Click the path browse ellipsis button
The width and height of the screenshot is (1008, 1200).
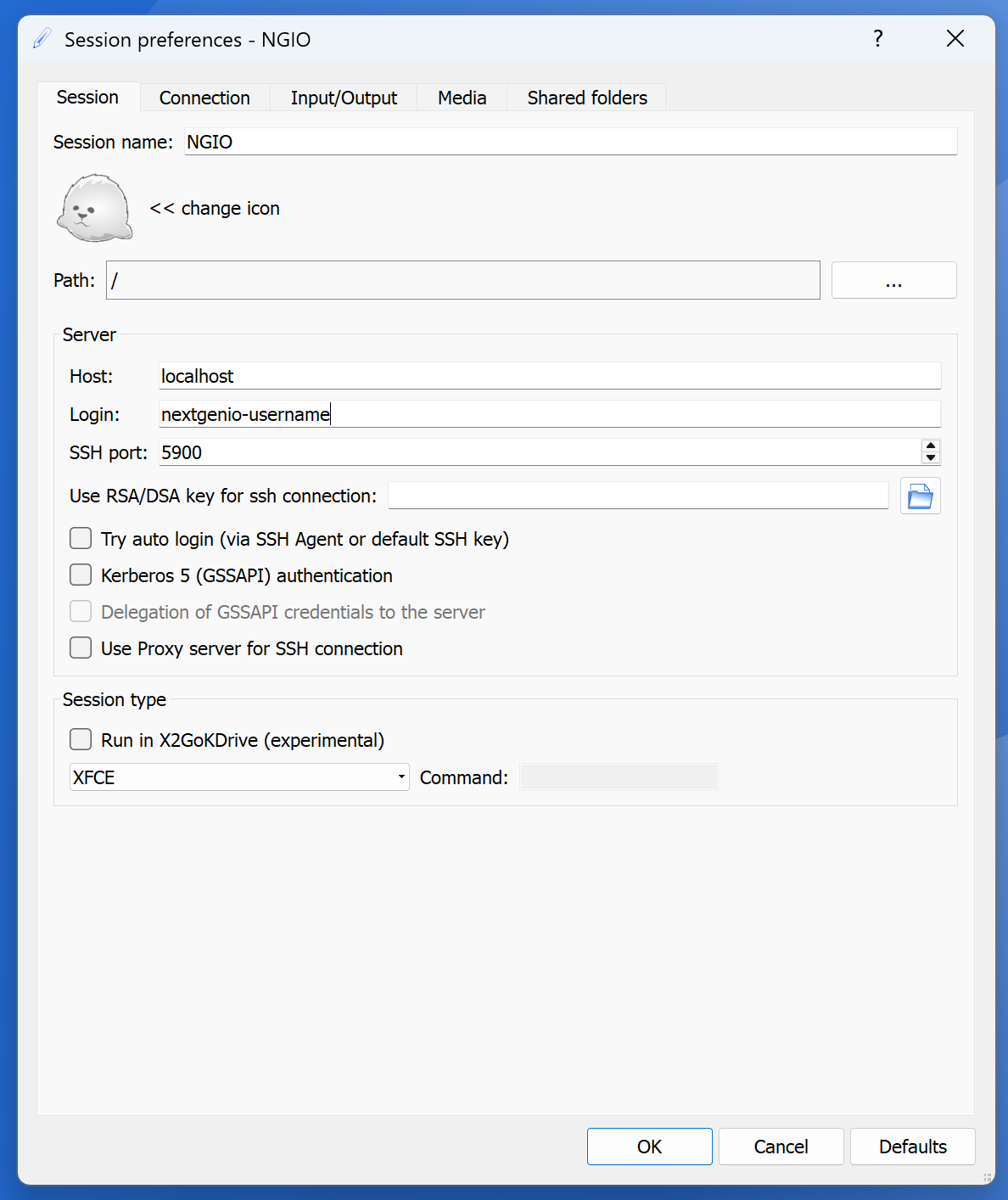[893, 281]
